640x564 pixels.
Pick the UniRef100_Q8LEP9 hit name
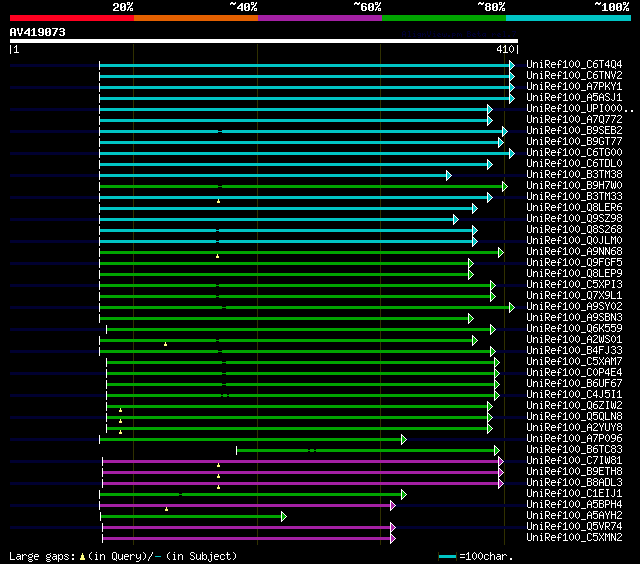coord(574,273)
